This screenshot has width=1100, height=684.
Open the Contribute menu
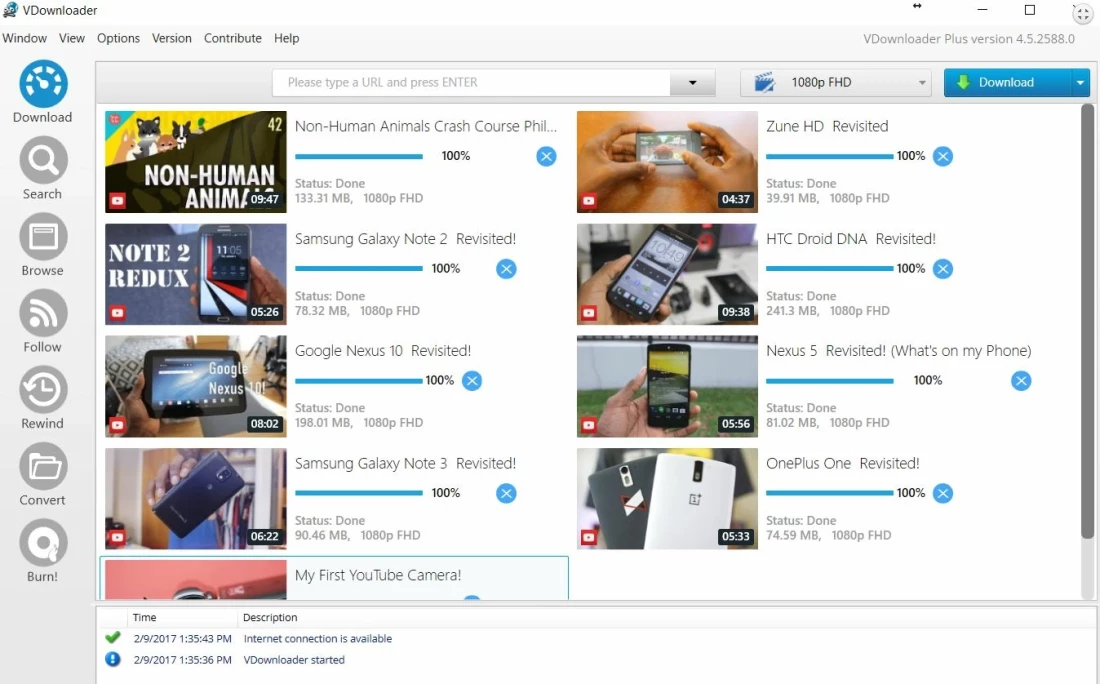pos(232,38)
